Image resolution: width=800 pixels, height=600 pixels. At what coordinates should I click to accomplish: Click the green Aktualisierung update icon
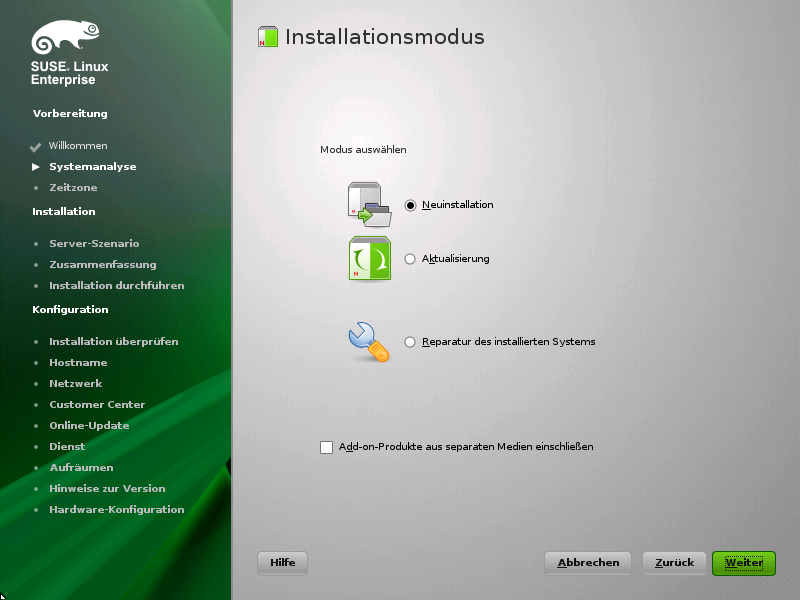point(370,258)
